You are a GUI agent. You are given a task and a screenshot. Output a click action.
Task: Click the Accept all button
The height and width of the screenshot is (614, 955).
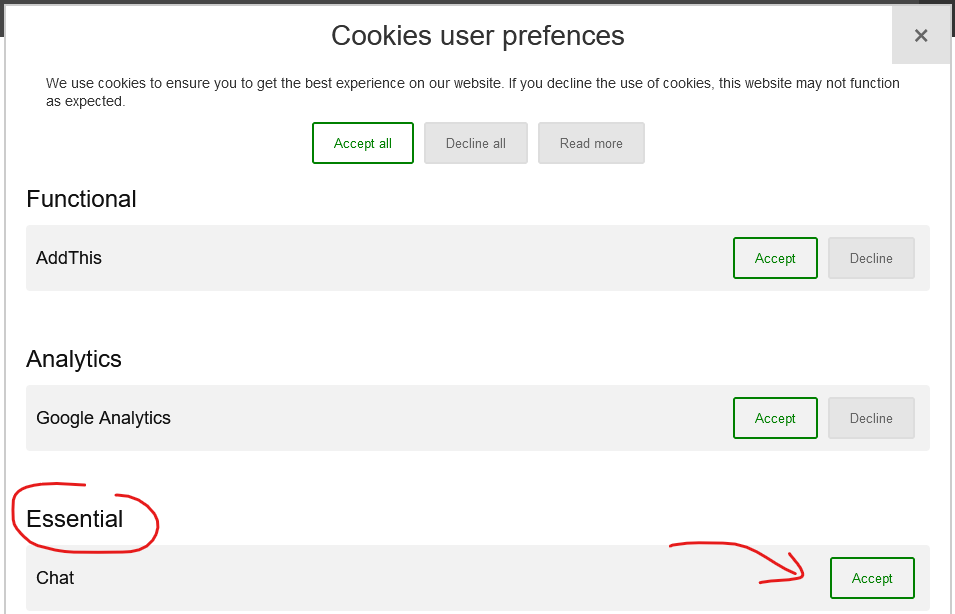point(362,143)
